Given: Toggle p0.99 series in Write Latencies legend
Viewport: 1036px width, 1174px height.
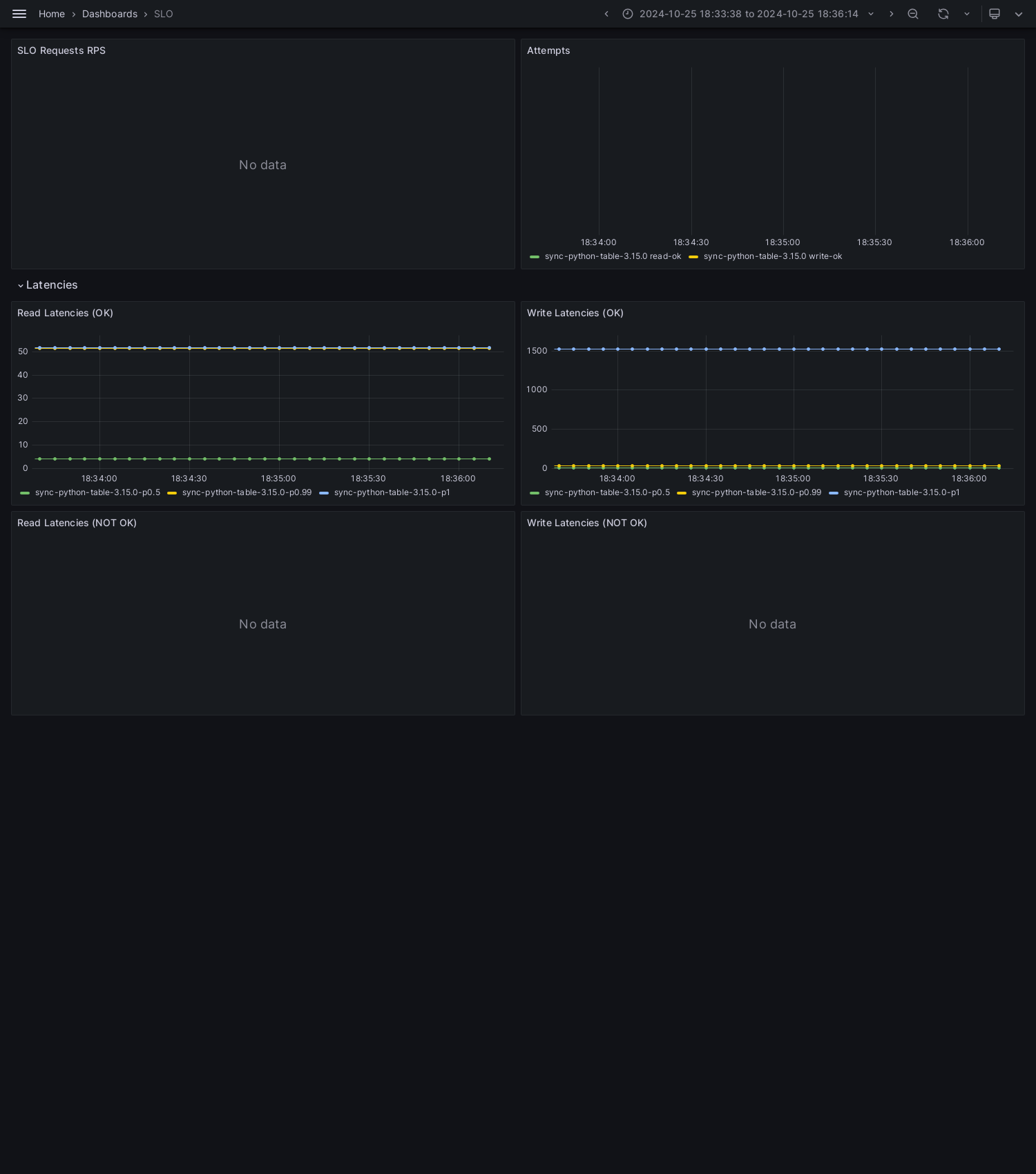Looking at the screenshot, I should pyautogui.click(x=756, y=492).
